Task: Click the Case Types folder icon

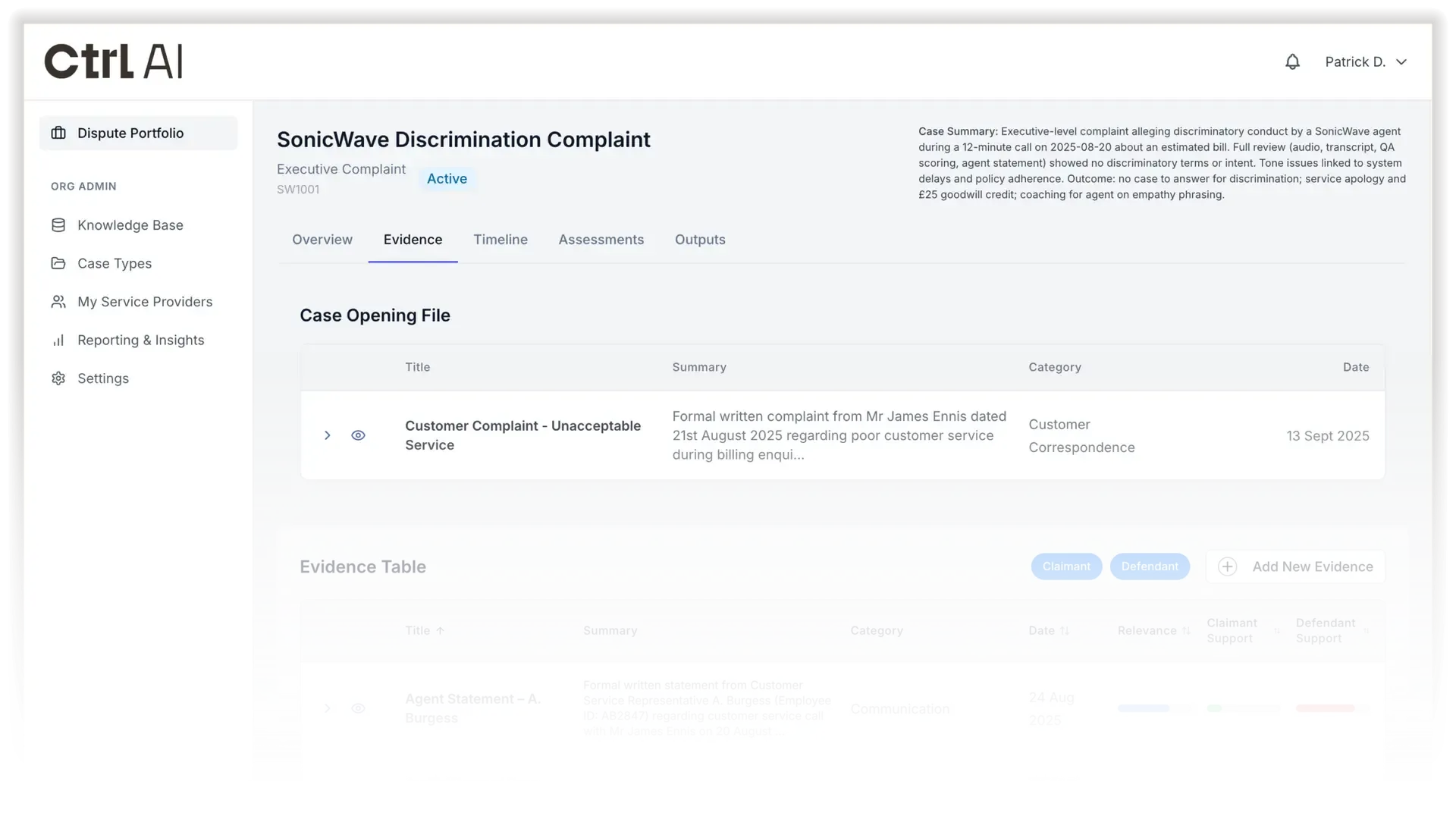Action: click(x=58, y=263)
